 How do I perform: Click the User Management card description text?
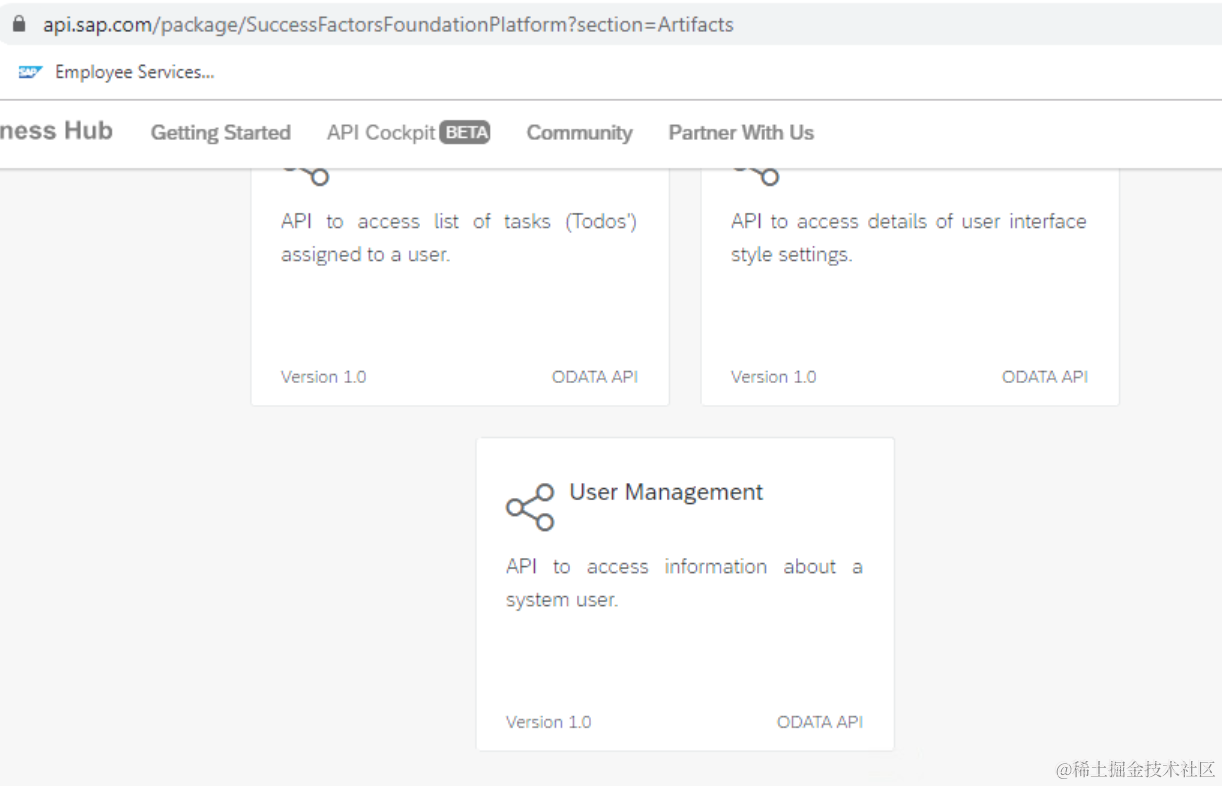(684, 583)
